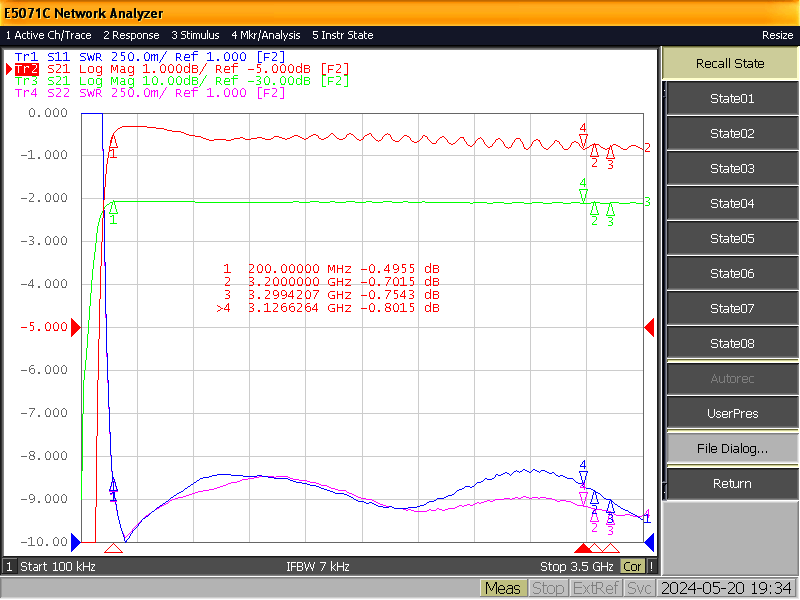Select active trace Tr2 S21 label

click(x=182, y=69)
